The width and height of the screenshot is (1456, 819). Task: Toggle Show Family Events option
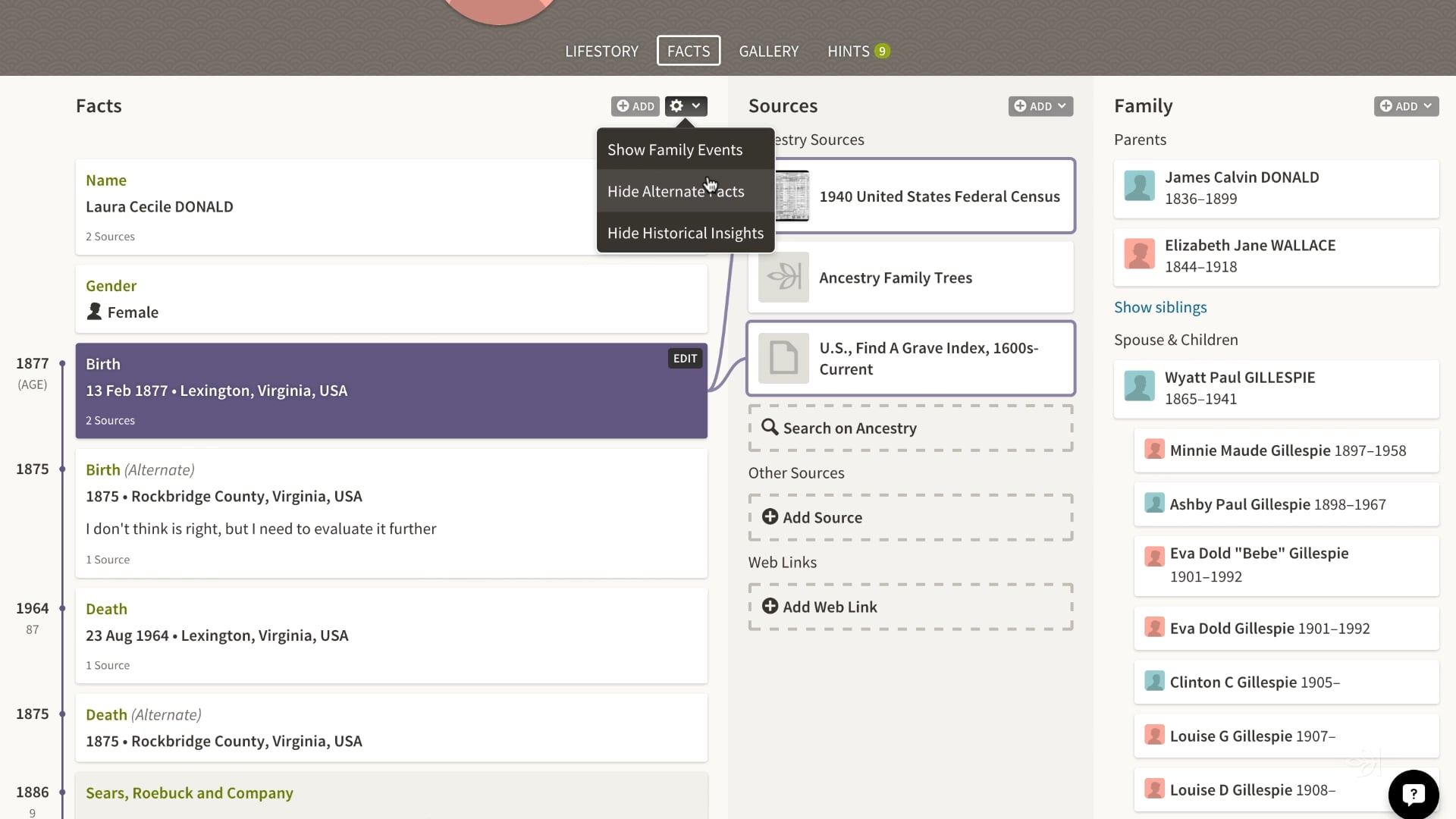(x=675, y=150)
